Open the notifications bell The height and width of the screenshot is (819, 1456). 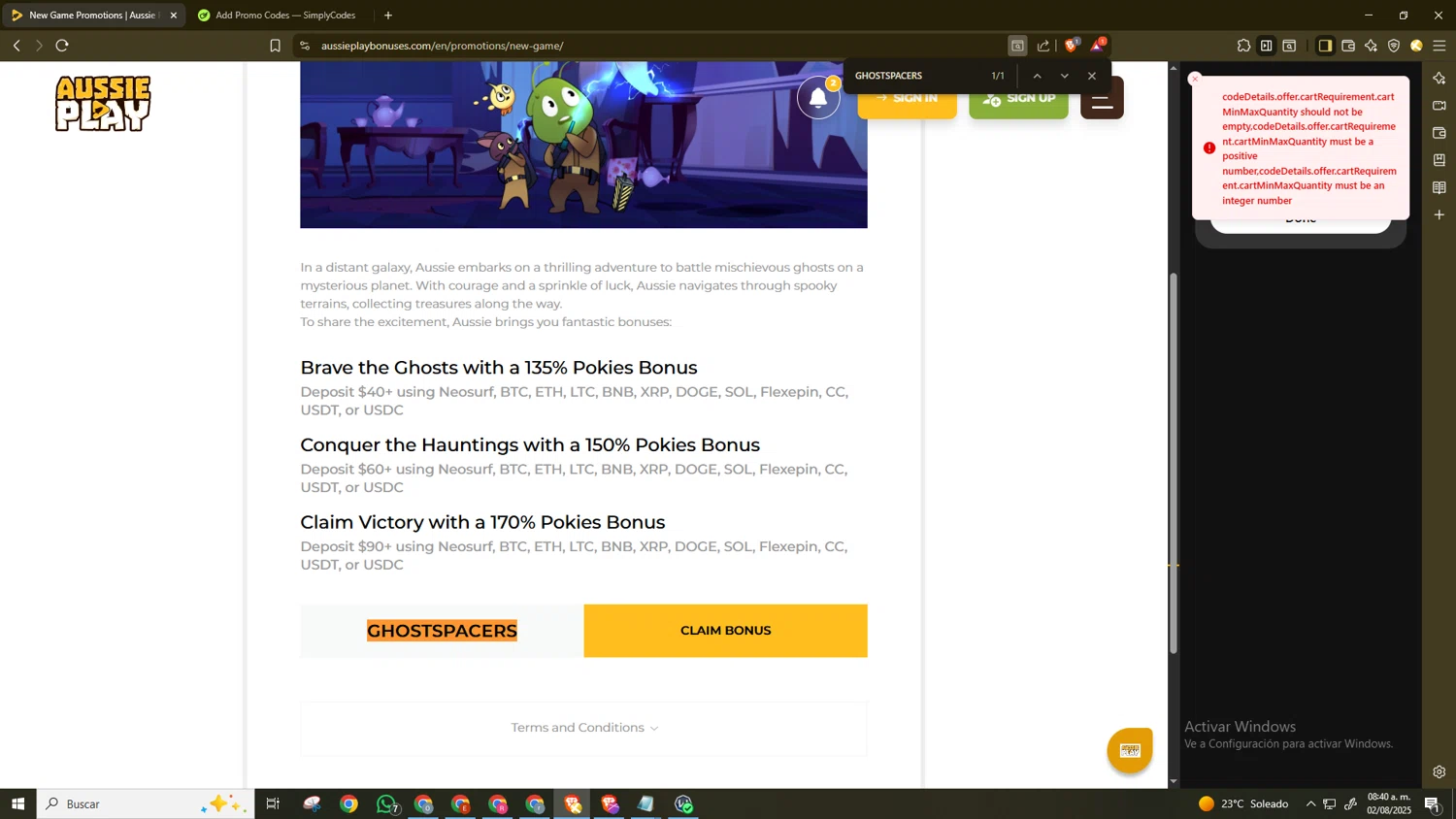click(x=818, y=98)
